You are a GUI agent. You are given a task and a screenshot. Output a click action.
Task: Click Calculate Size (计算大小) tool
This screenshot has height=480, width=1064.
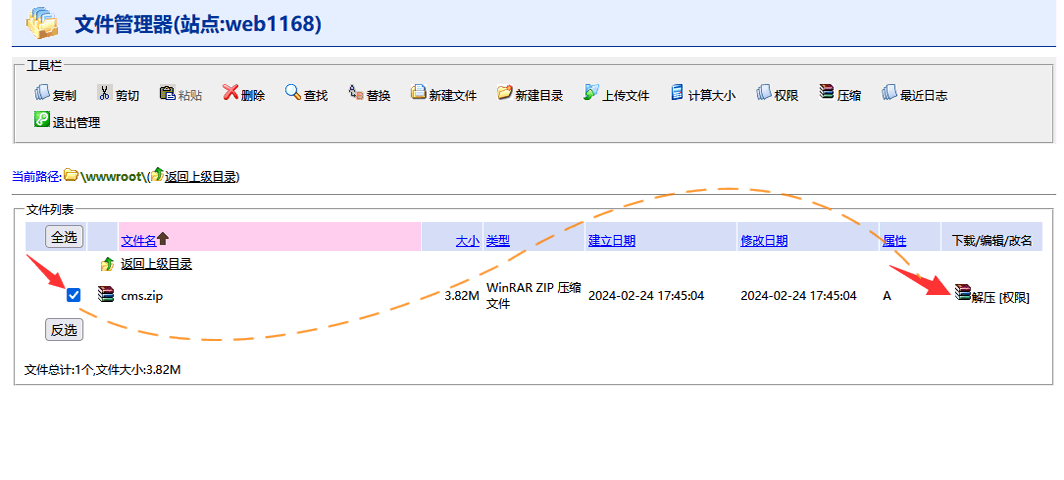coord(677,93)
